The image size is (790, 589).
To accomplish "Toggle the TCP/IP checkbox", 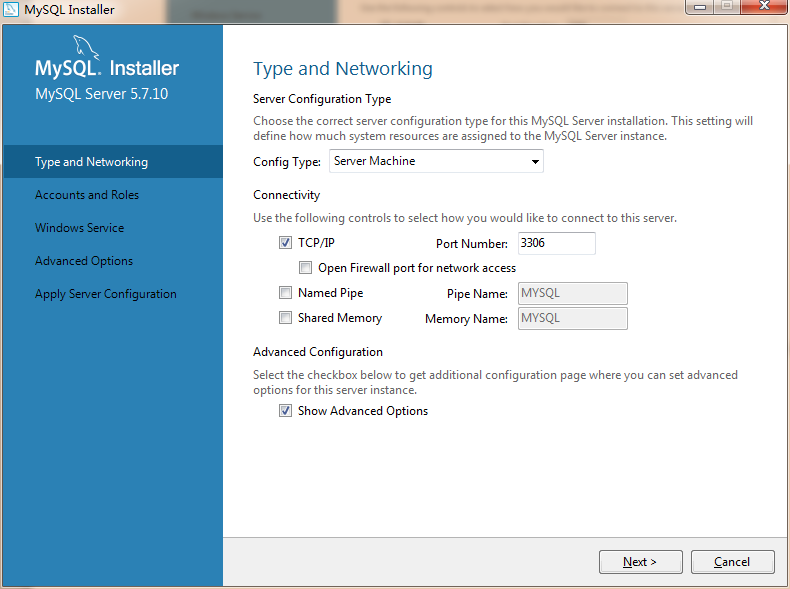I will click(286, 243).
